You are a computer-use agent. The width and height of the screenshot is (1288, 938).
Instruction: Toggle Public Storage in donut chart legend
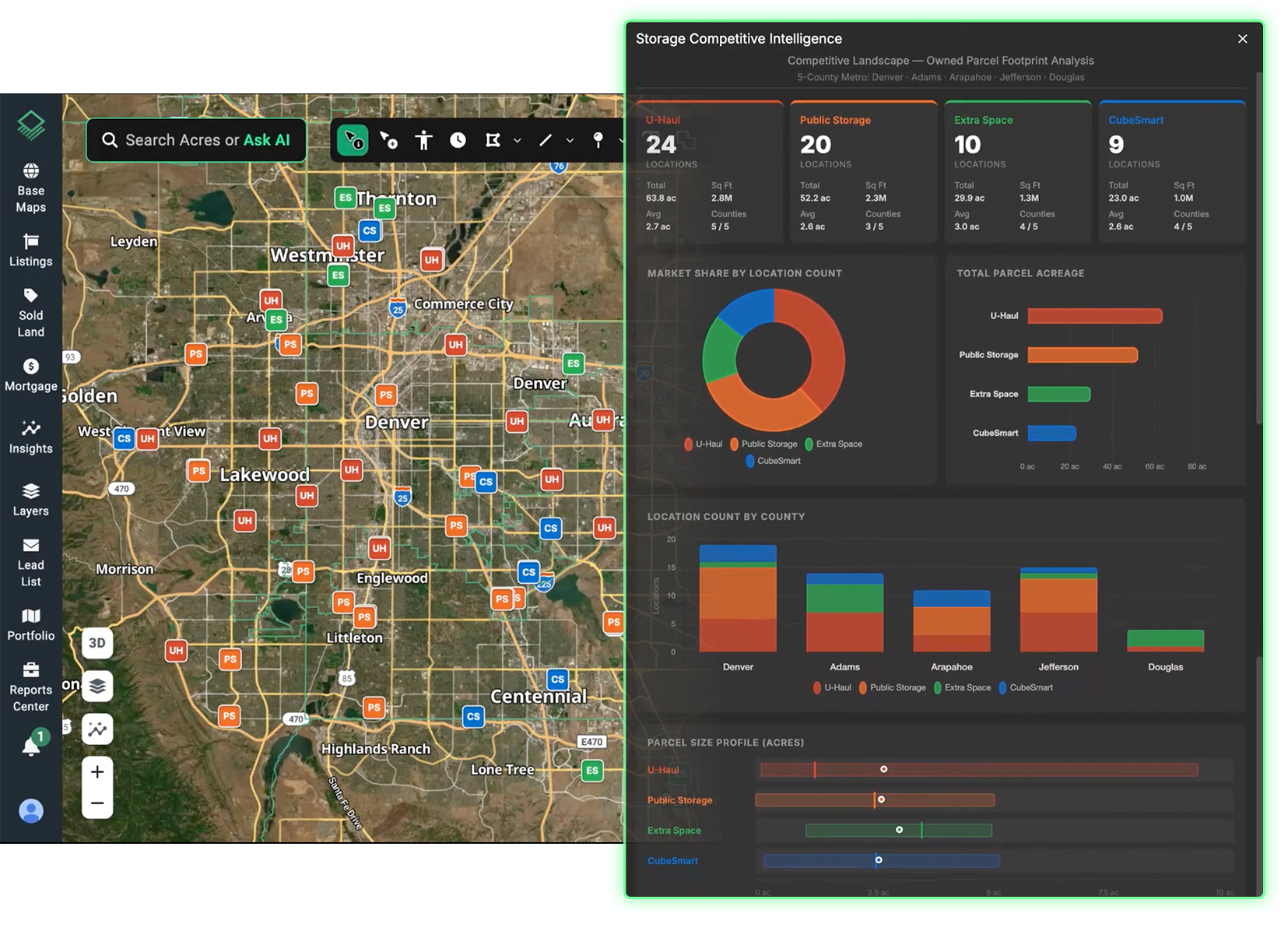tap(763, 444)
